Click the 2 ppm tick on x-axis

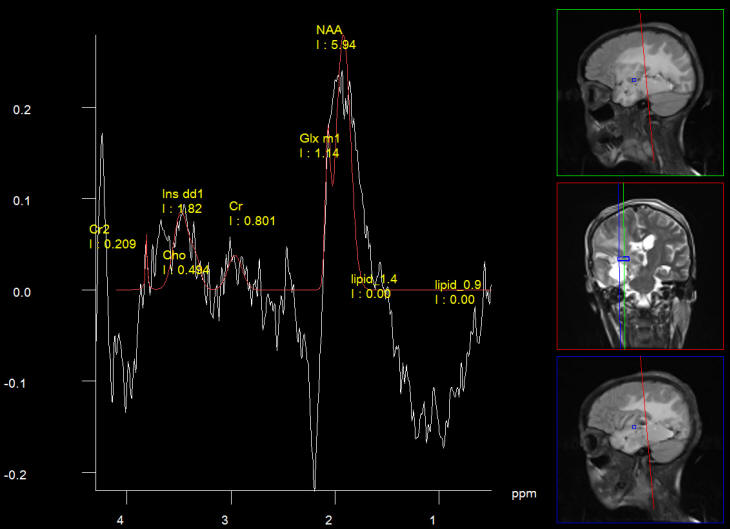329,521
